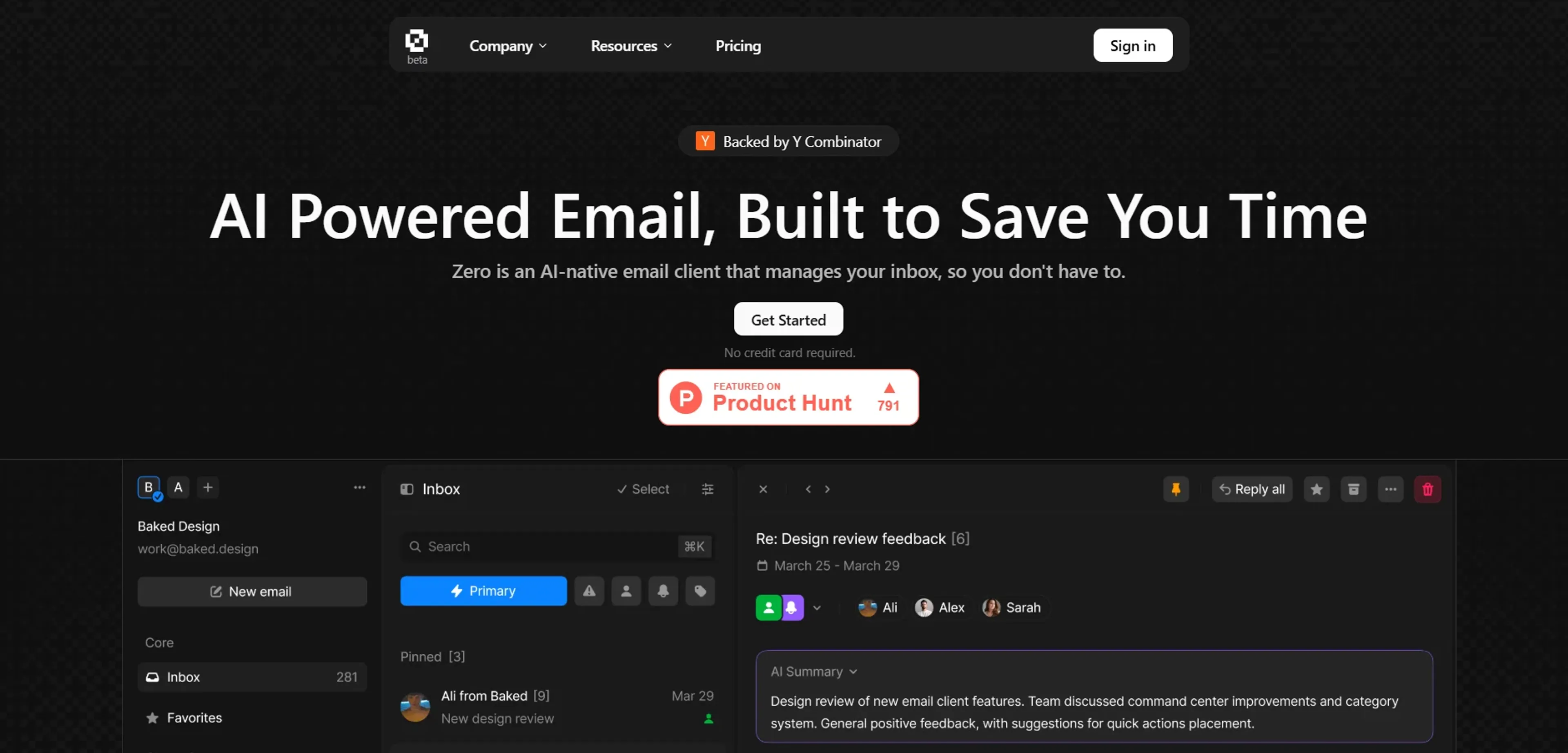Add a new account with plus icon
1568x753 pixels.
pos(207,488)
